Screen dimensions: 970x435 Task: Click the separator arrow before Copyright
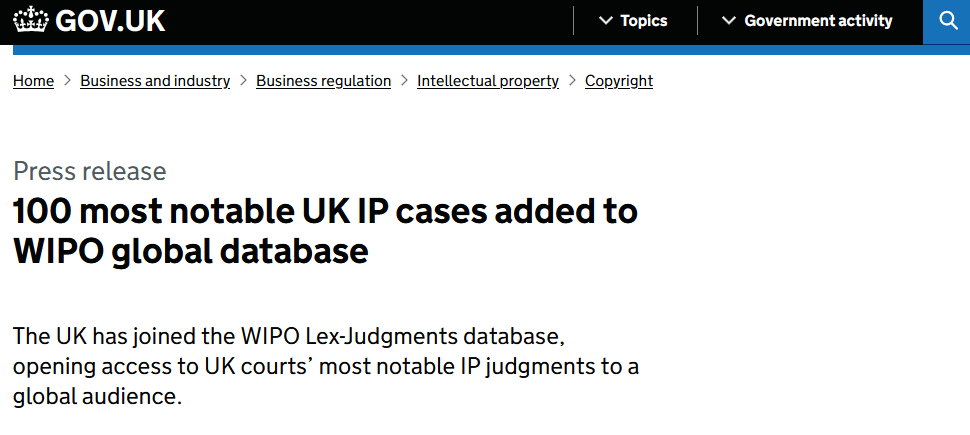pos(572,81)
